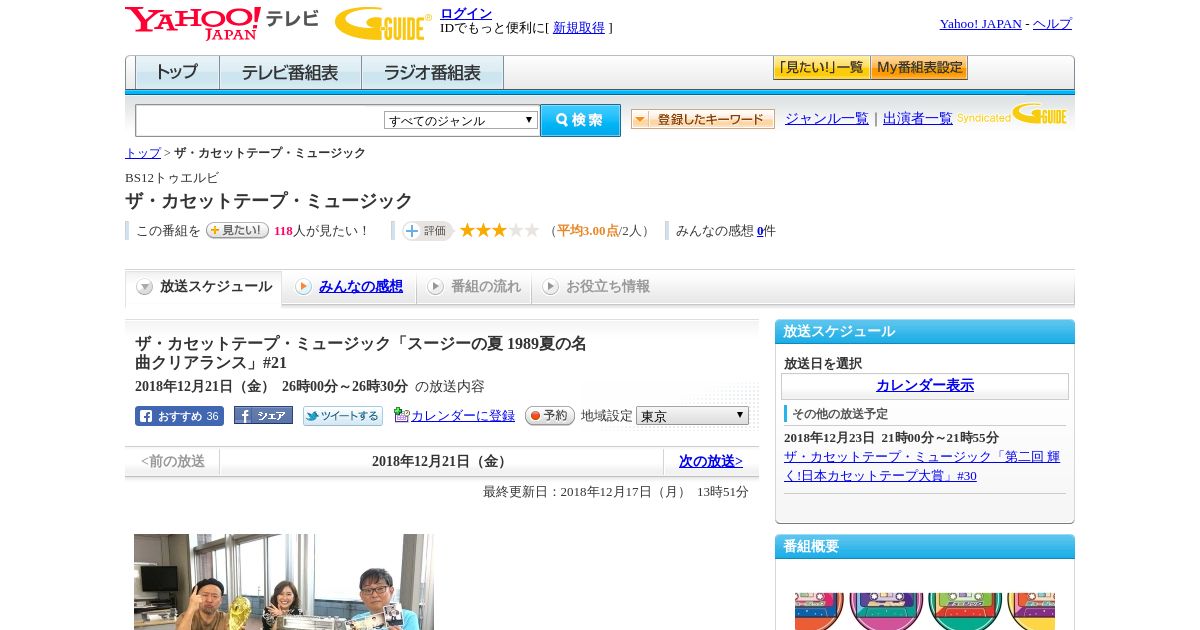Click the 見たい! add button

[x=237, y=230]
